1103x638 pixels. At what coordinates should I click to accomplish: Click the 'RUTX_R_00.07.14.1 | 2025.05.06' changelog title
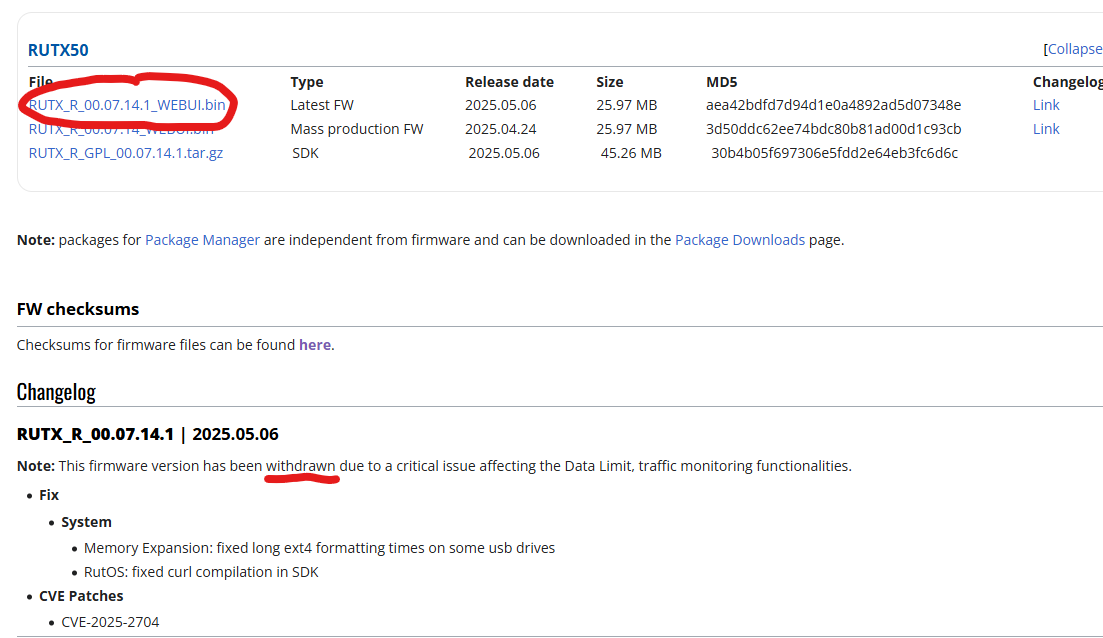[148, 434]
